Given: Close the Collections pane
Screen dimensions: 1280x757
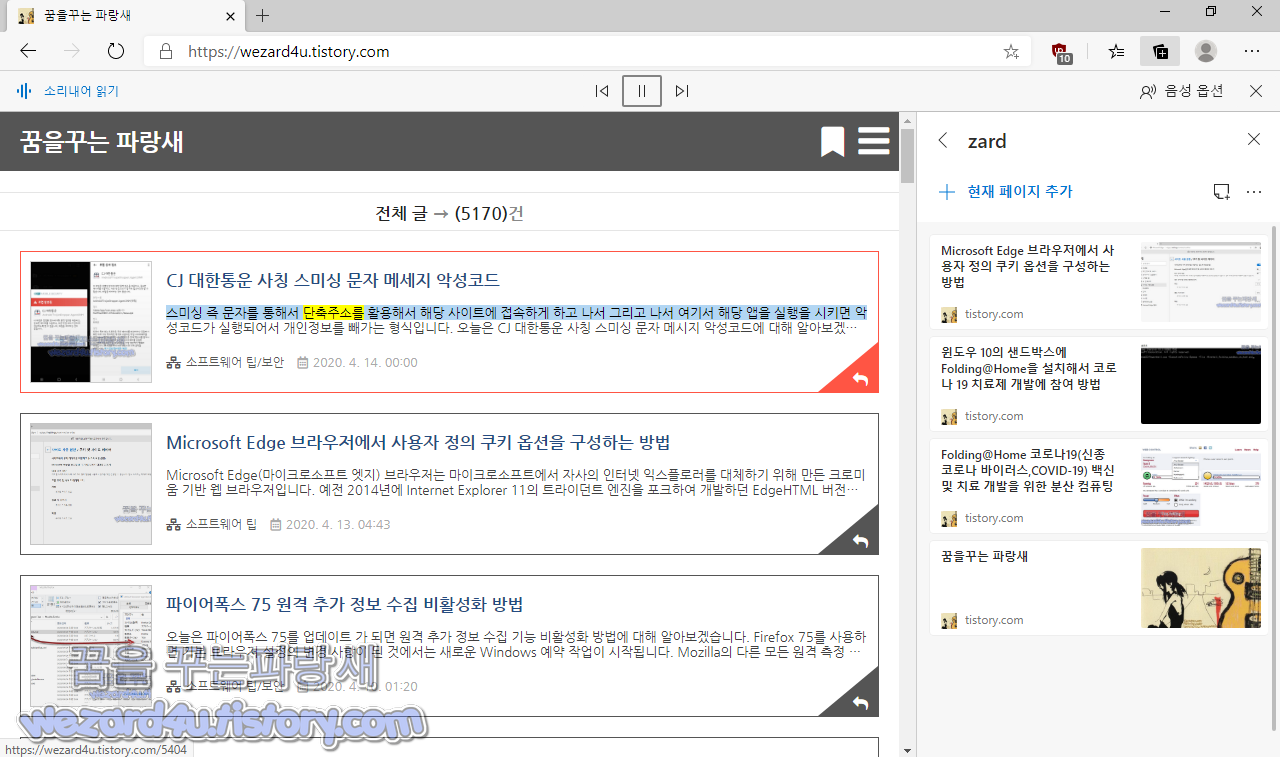Looking at the screenshot, I should (x=1254, y=140).
